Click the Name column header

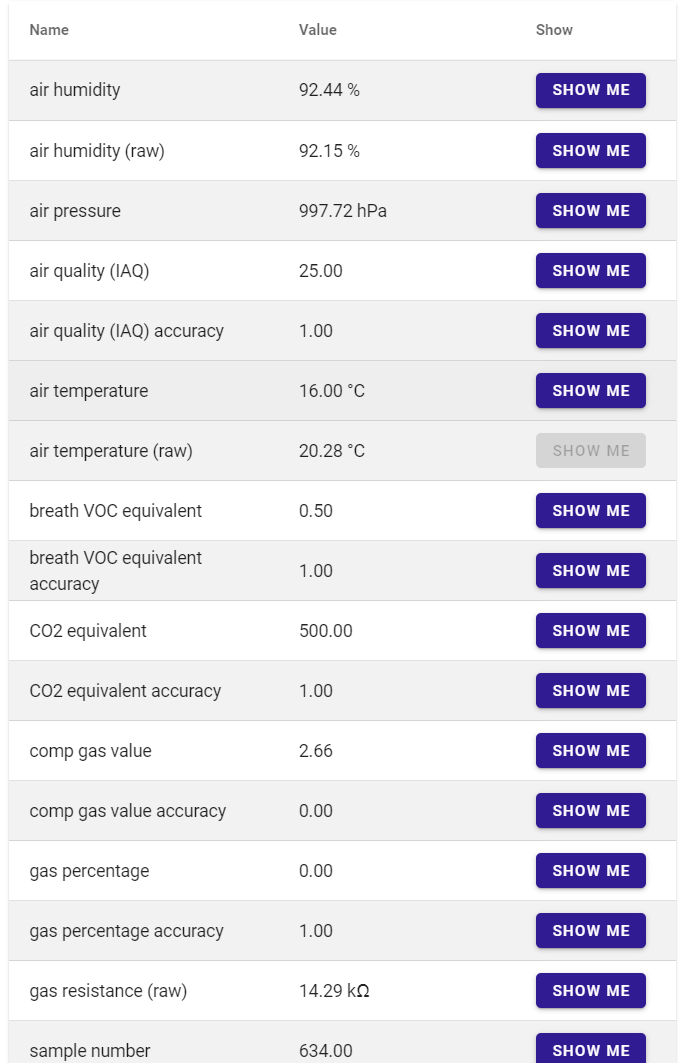point(49,30)
